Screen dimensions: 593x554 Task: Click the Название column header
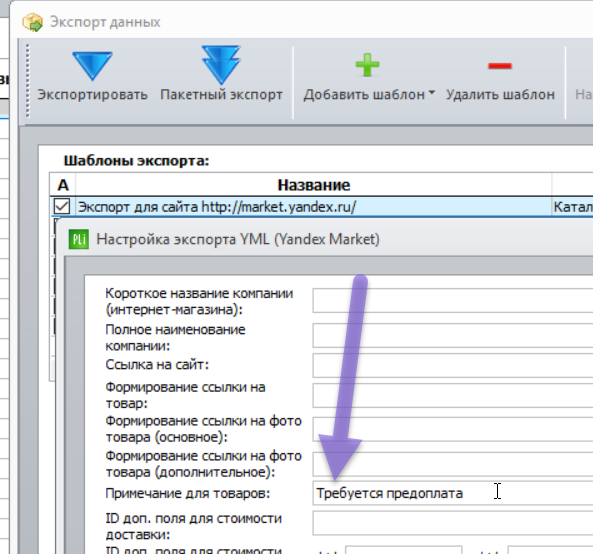click(x=314, y=185)
